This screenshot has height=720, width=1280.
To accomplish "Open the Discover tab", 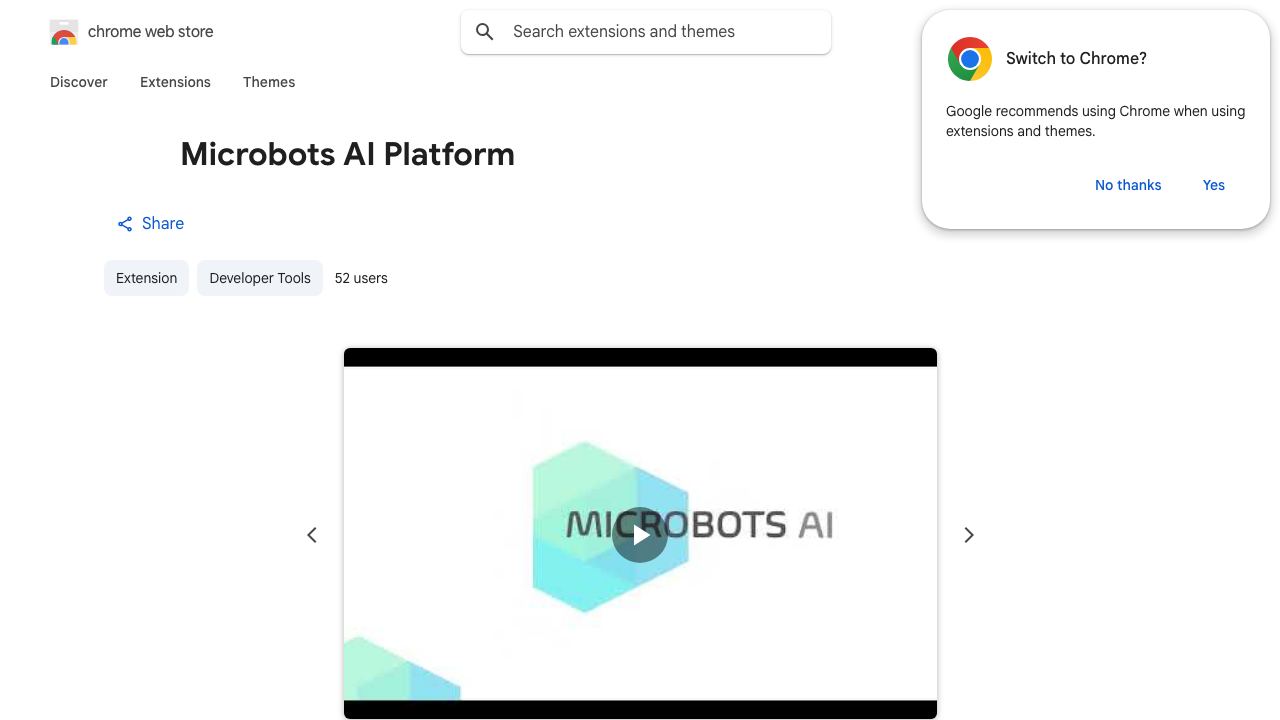I will click(x=79, y=82).
